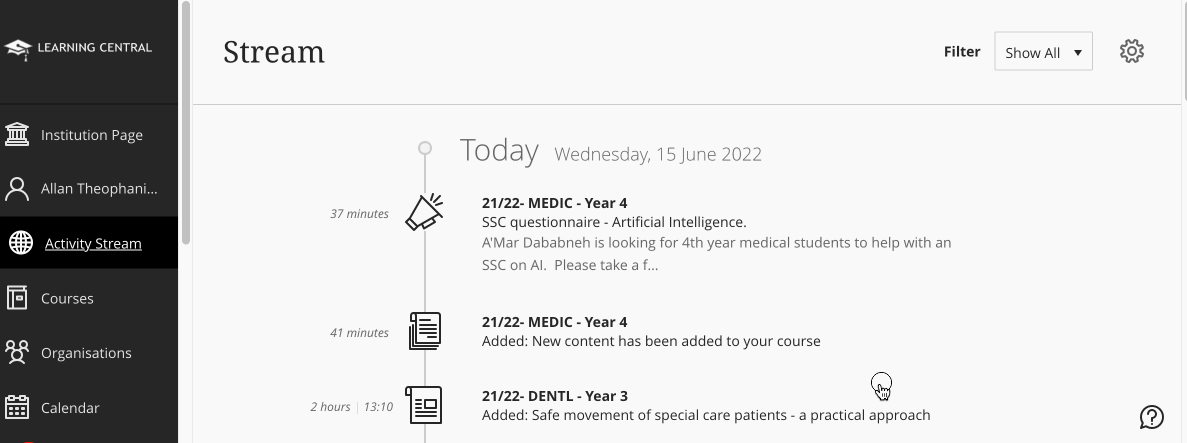
Task: Click the Learning Central logo
Action: tap(79, 47)
